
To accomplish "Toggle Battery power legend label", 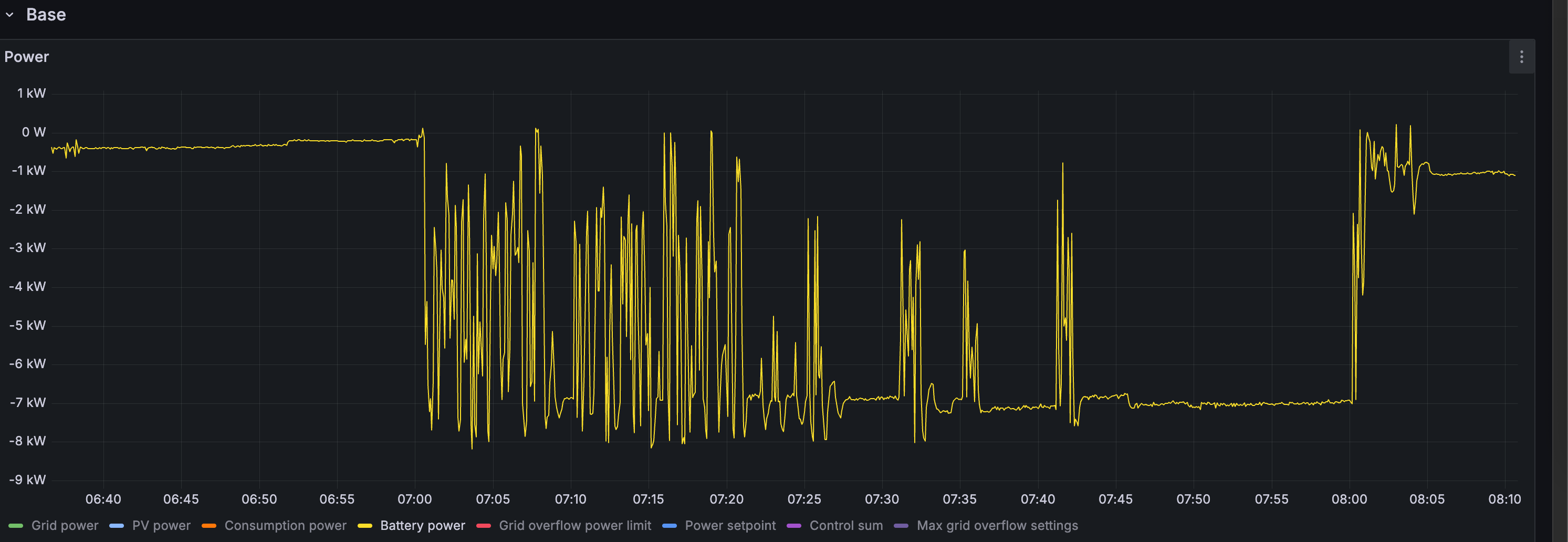I will click(422, 526).
